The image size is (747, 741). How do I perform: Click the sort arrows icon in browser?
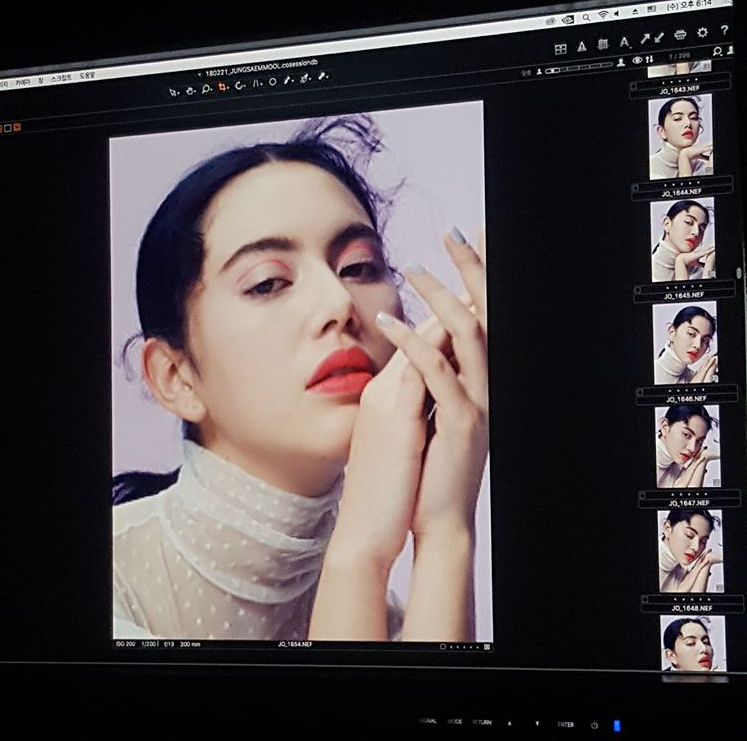(650, 60)
